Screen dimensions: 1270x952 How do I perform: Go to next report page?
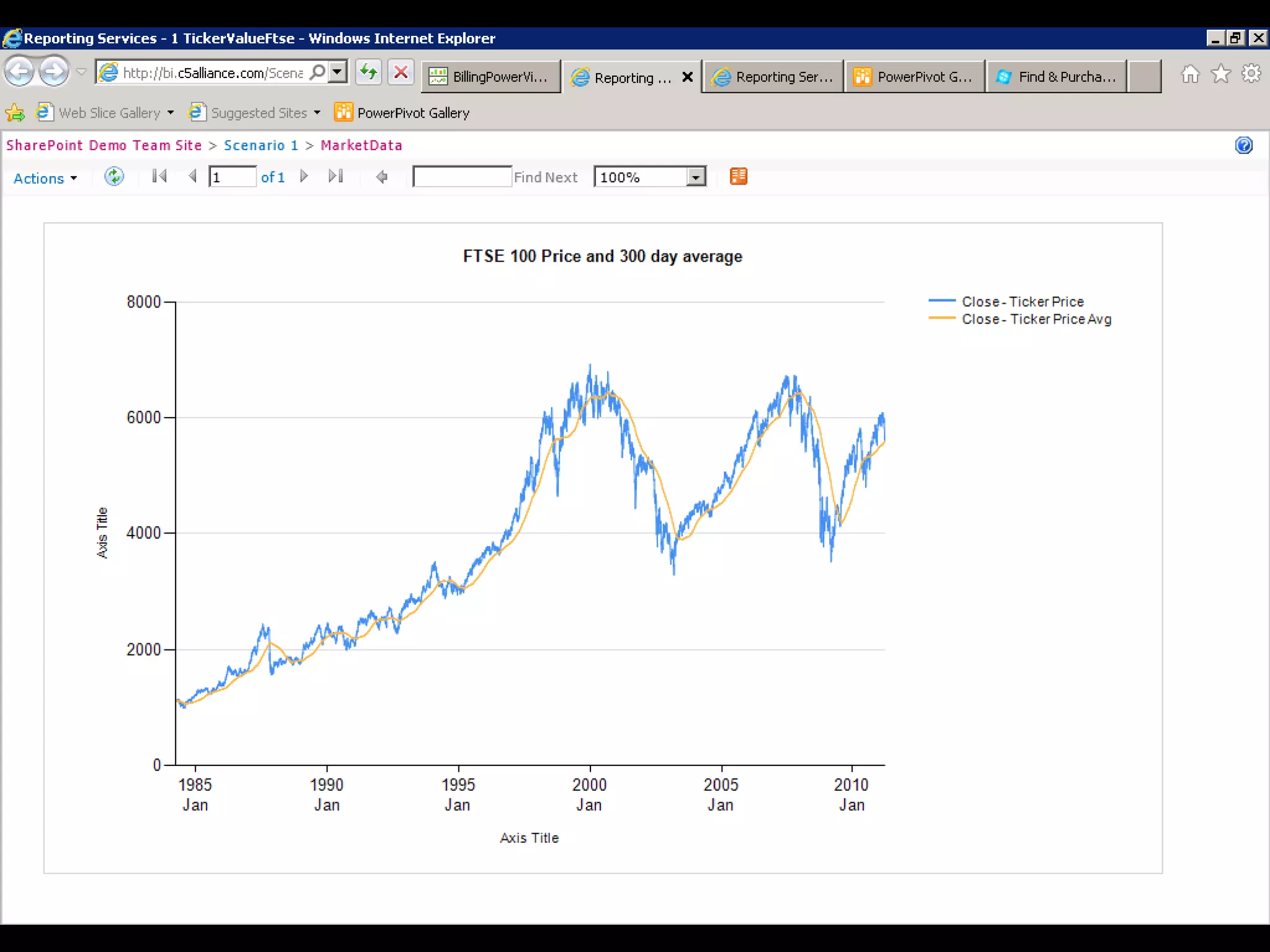click(x=304, y=177)
